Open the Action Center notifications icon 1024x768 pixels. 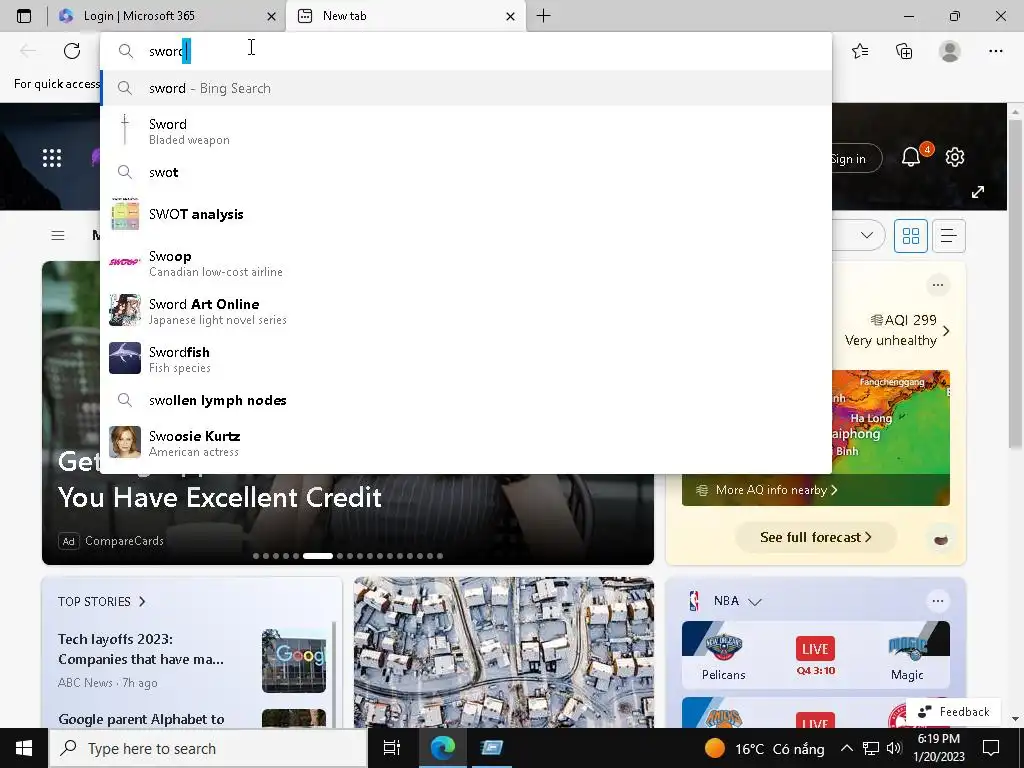pos(991,748)
